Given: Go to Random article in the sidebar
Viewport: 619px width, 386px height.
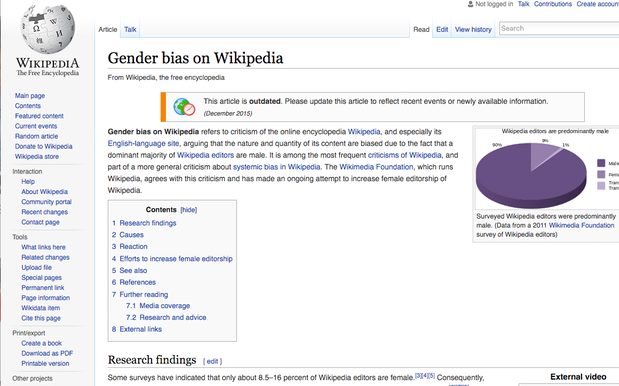Looking at the screenshot, I should (36, 136).
